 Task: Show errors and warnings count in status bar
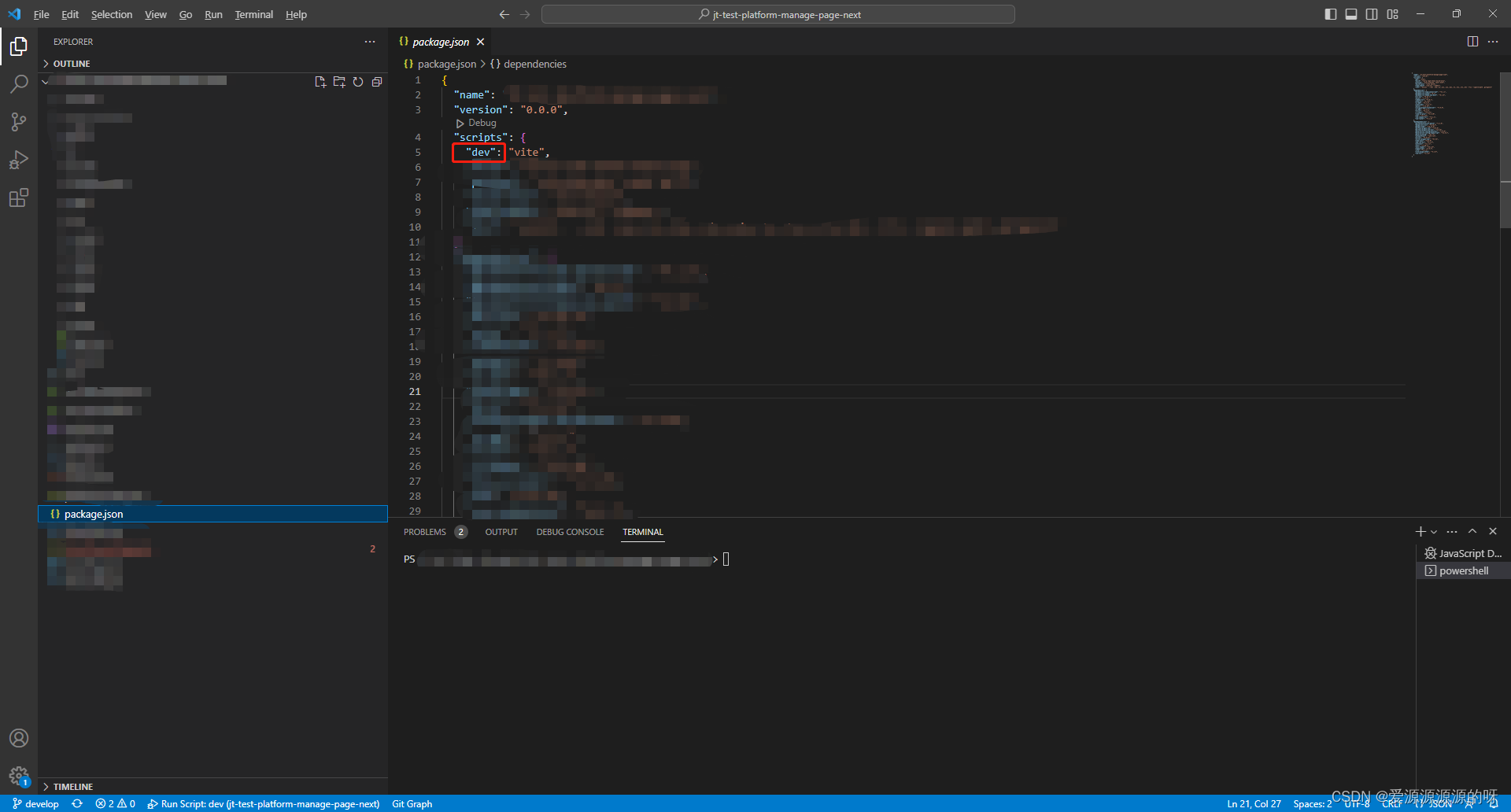[x=115, y=803]
